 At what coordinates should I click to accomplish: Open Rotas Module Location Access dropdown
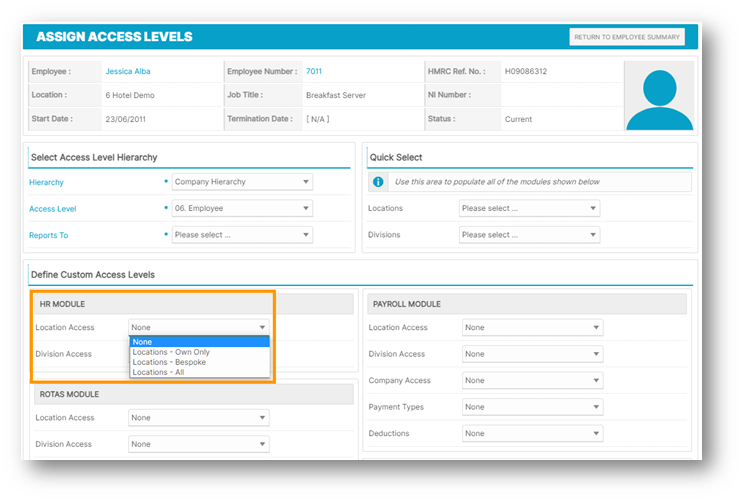[199, 418]
